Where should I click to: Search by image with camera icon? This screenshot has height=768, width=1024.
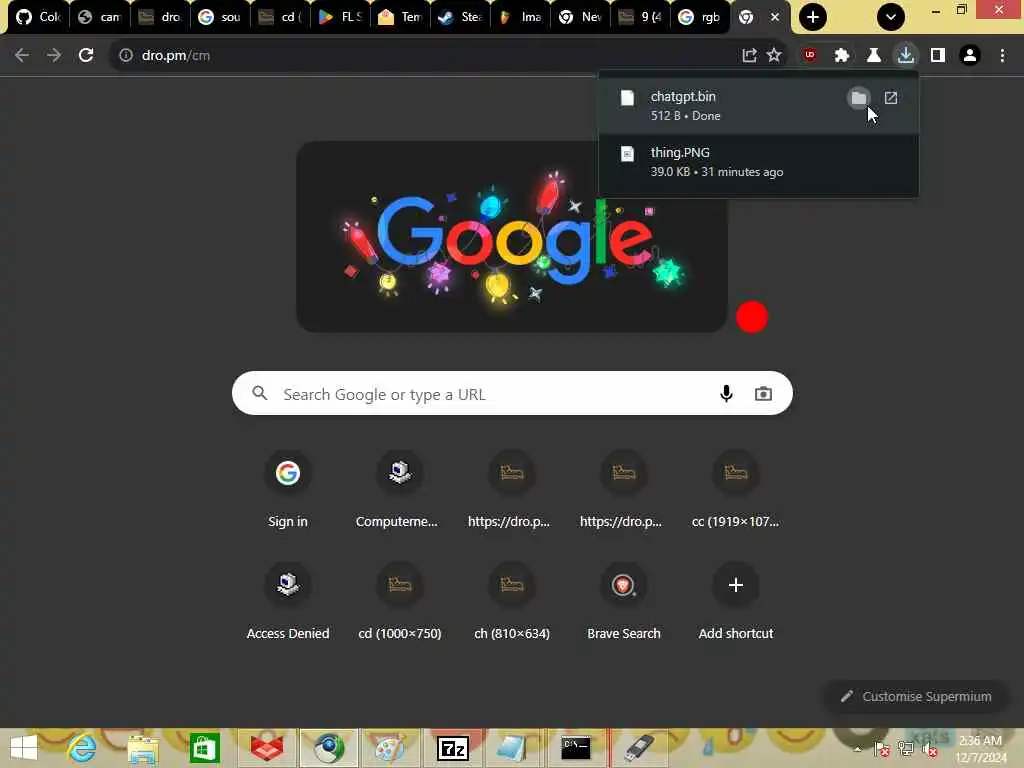pos(763,394)
